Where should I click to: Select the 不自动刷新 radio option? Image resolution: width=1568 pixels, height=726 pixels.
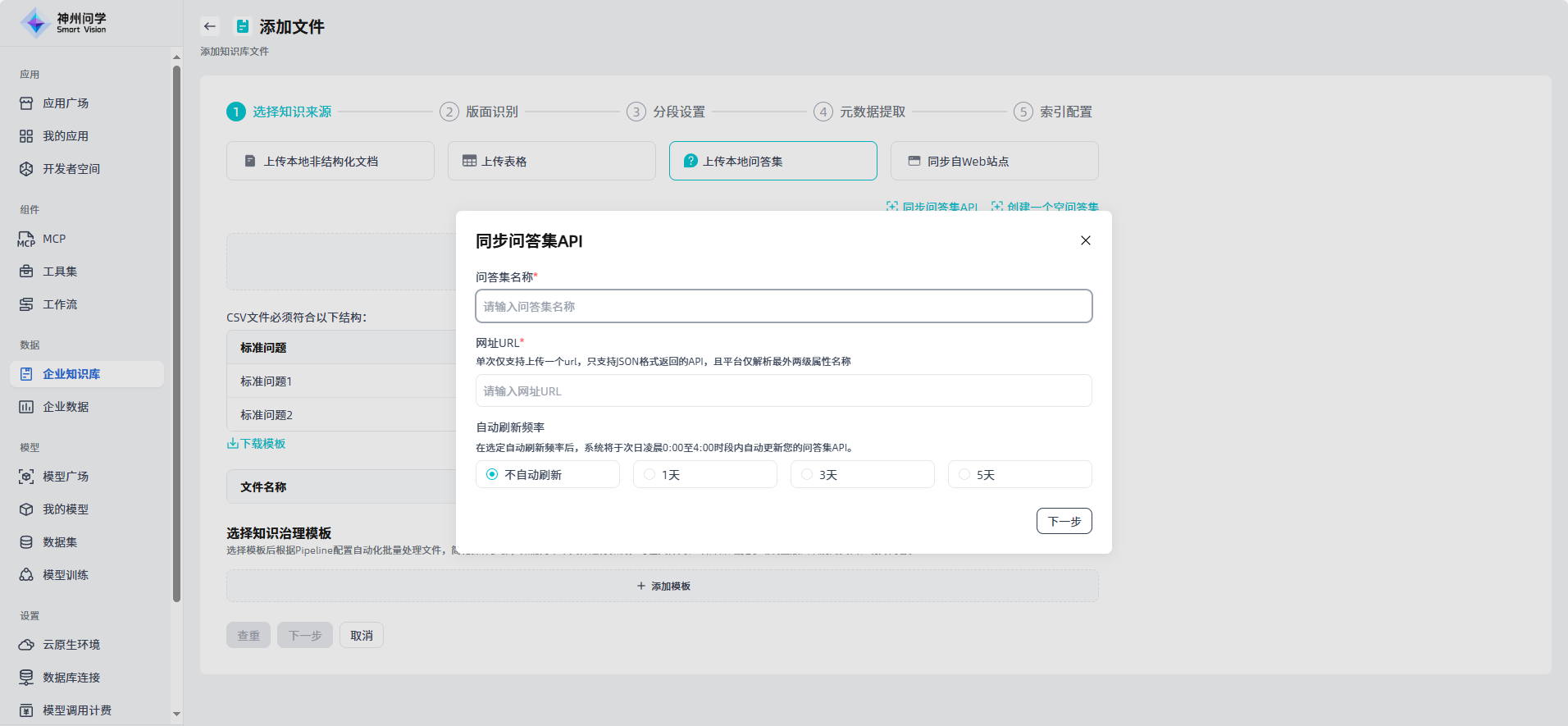492,474
